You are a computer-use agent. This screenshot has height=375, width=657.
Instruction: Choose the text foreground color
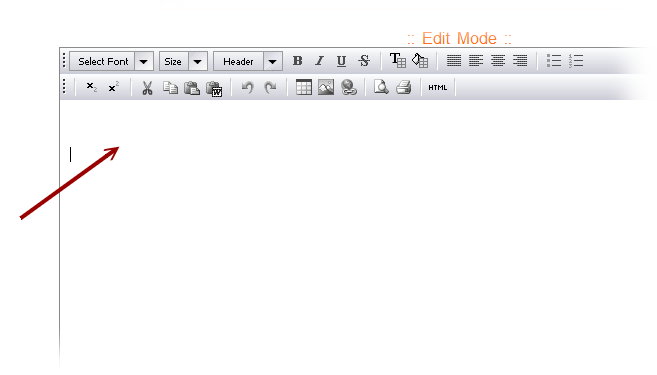click(398, 60)
